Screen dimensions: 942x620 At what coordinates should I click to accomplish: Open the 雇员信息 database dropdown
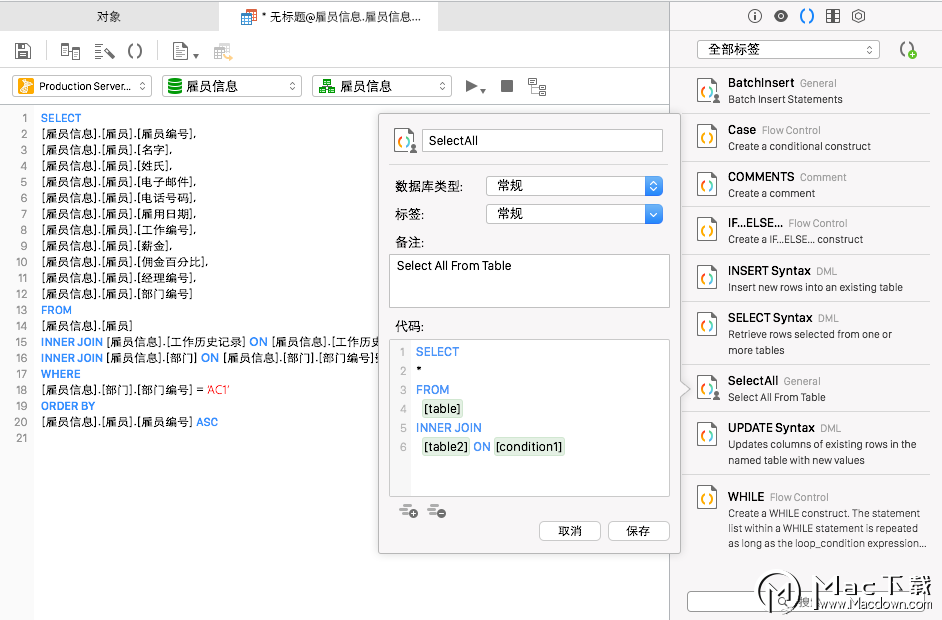coord(232,86)
